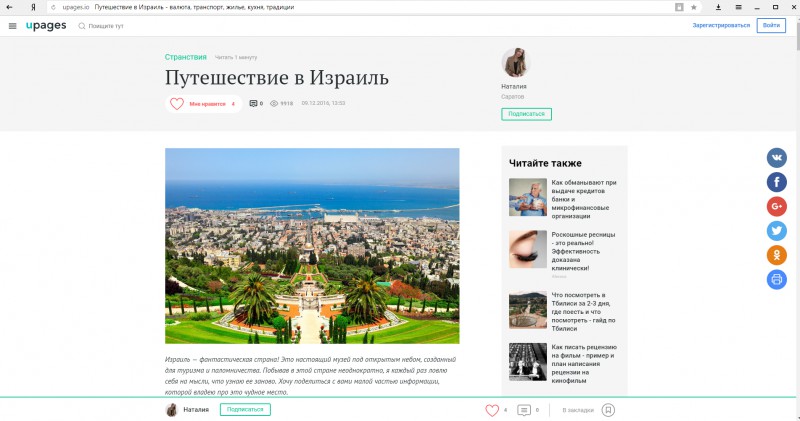
Task: Click the 'Зарегистрироваться' link
Action: (721, 25)
